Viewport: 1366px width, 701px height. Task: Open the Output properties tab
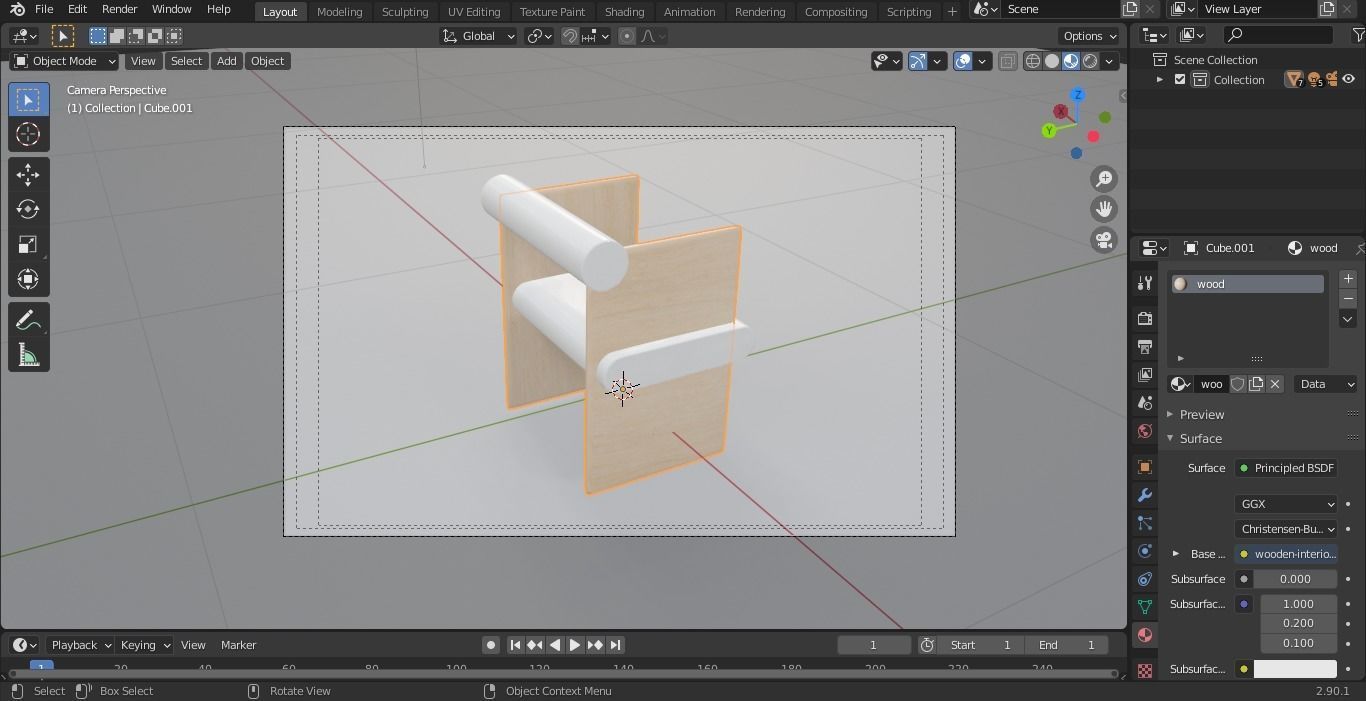[x=1145, y=346]
